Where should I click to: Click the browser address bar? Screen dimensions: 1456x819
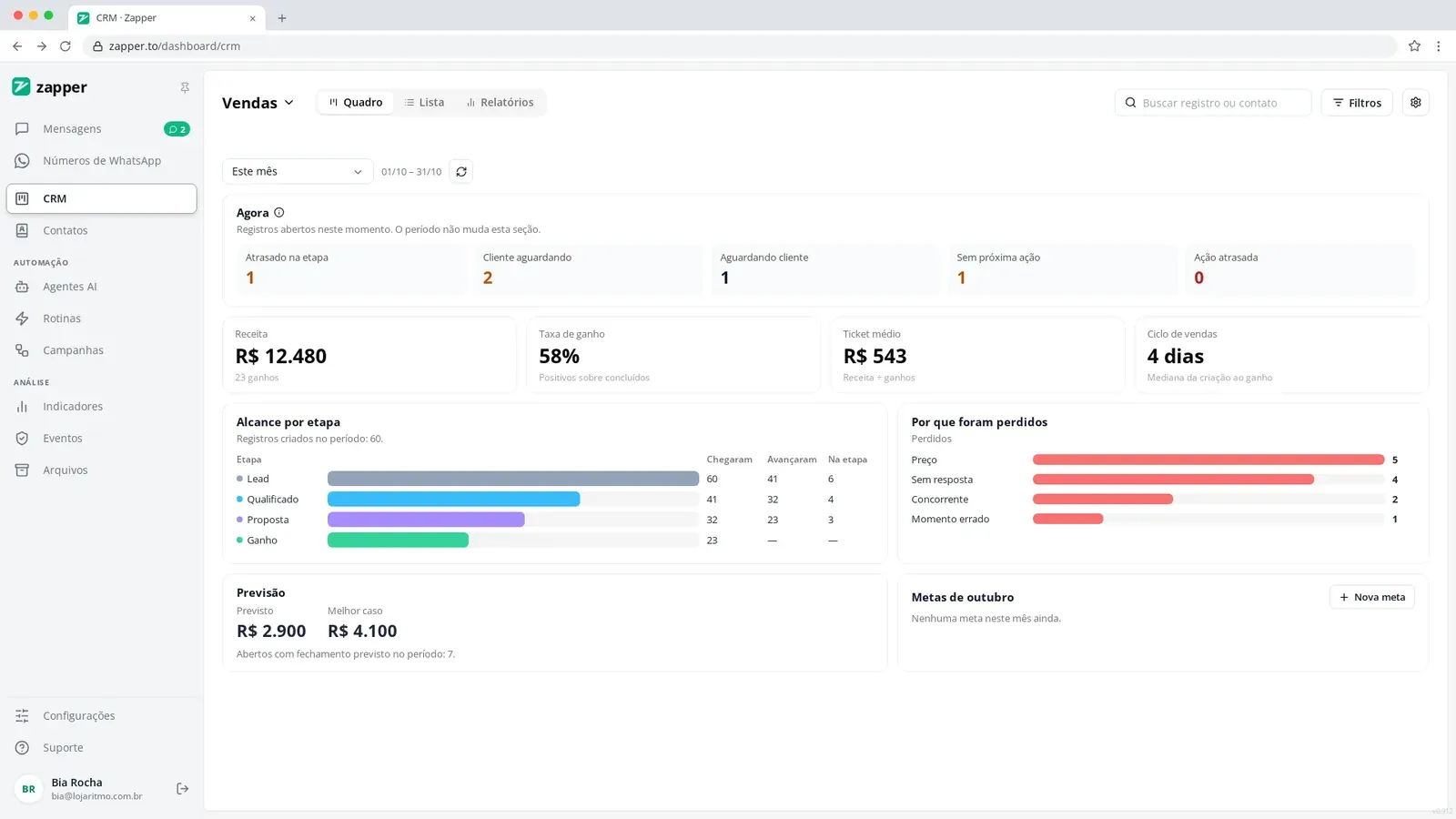tap(742, 45)
